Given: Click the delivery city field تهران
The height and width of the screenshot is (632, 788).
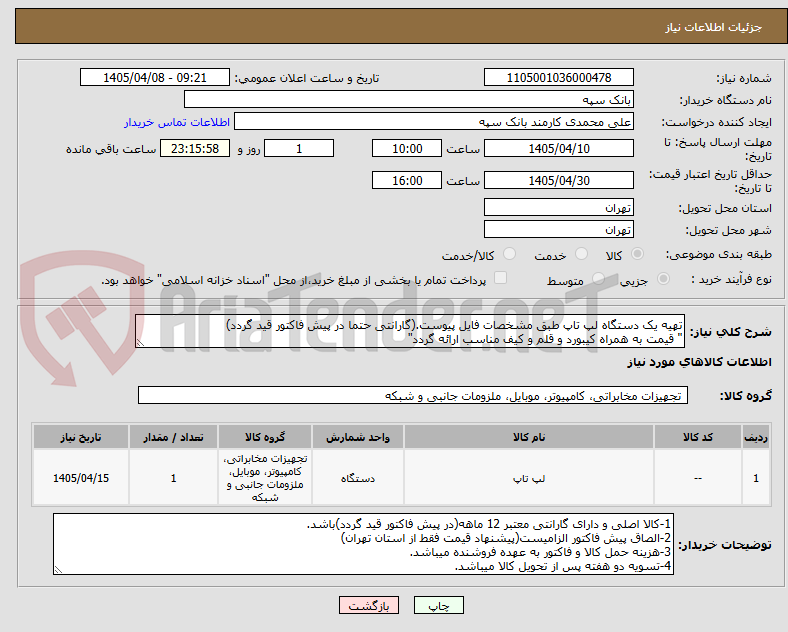Looking at the screenshot, I should [x=558, y=230].
